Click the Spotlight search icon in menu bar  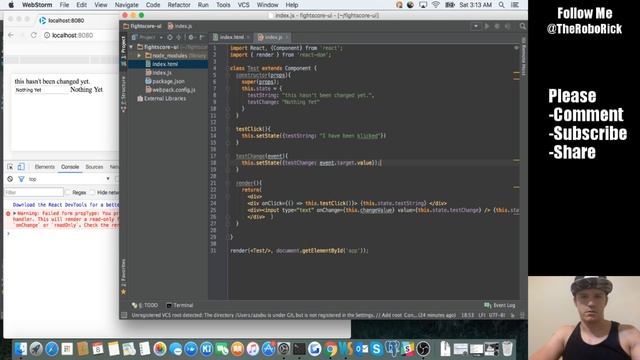pyautogui.click(x=501, y=5)
